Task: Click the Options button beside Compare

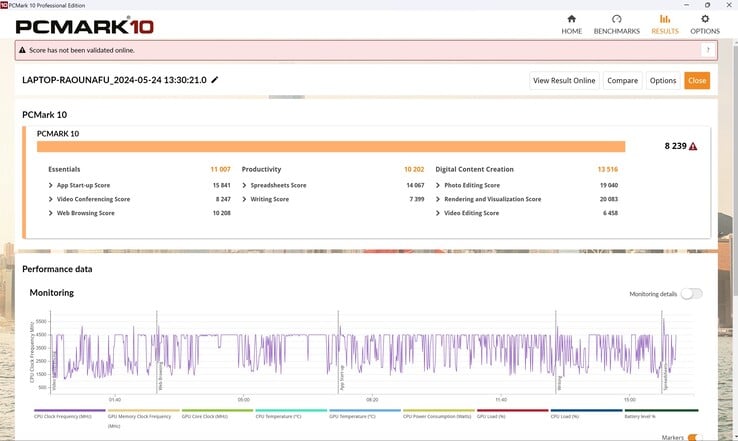Action: coord(663,80)
